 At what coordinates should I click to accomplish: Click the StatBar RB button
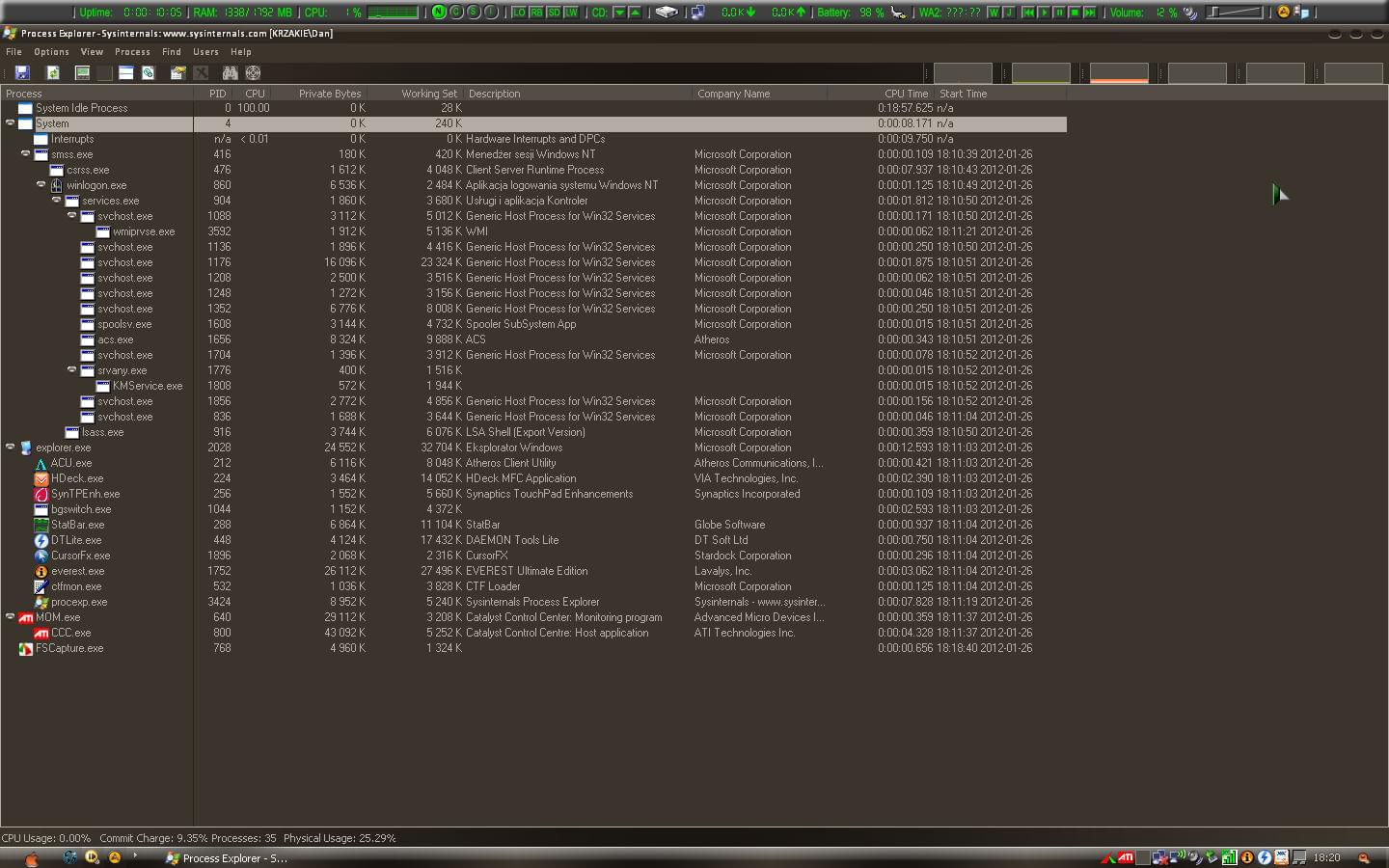point(536,13)
